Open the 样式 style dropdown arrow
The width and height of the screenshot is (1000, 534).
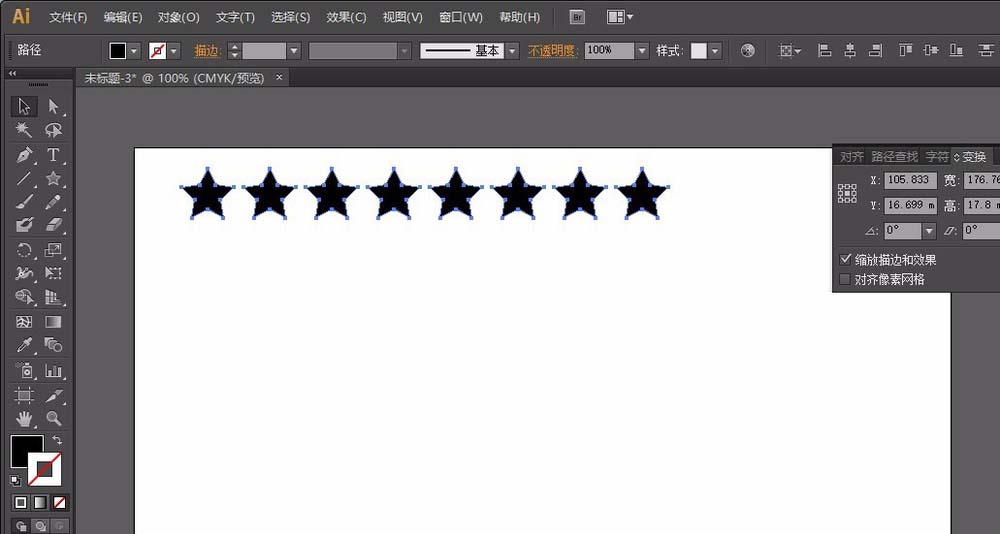[x=715, y=51]
